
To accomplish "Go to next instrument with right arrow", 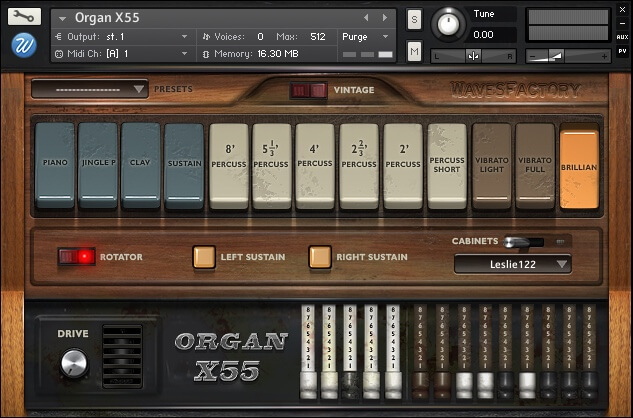I will click(x=382, y=18).
